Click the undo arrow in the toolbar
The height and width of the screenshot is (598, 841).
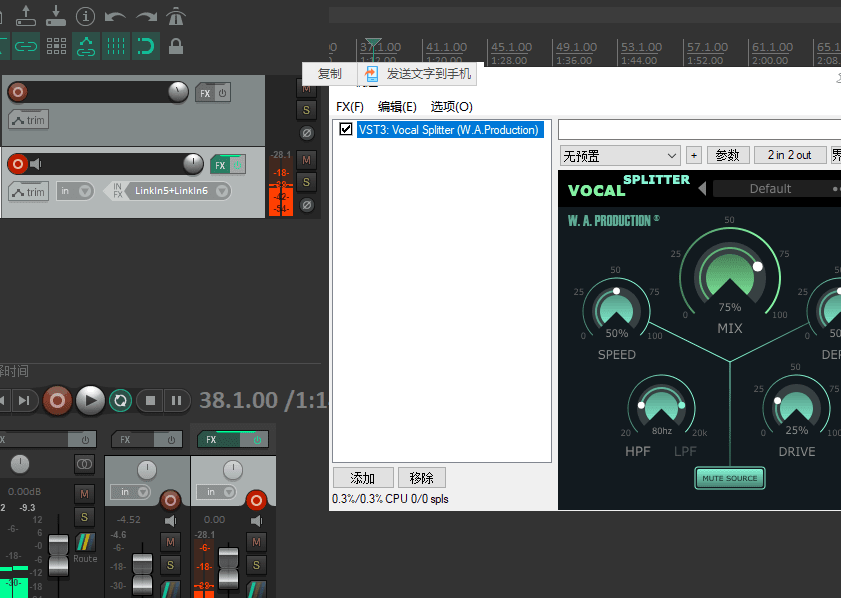click(x=115, y=17)
